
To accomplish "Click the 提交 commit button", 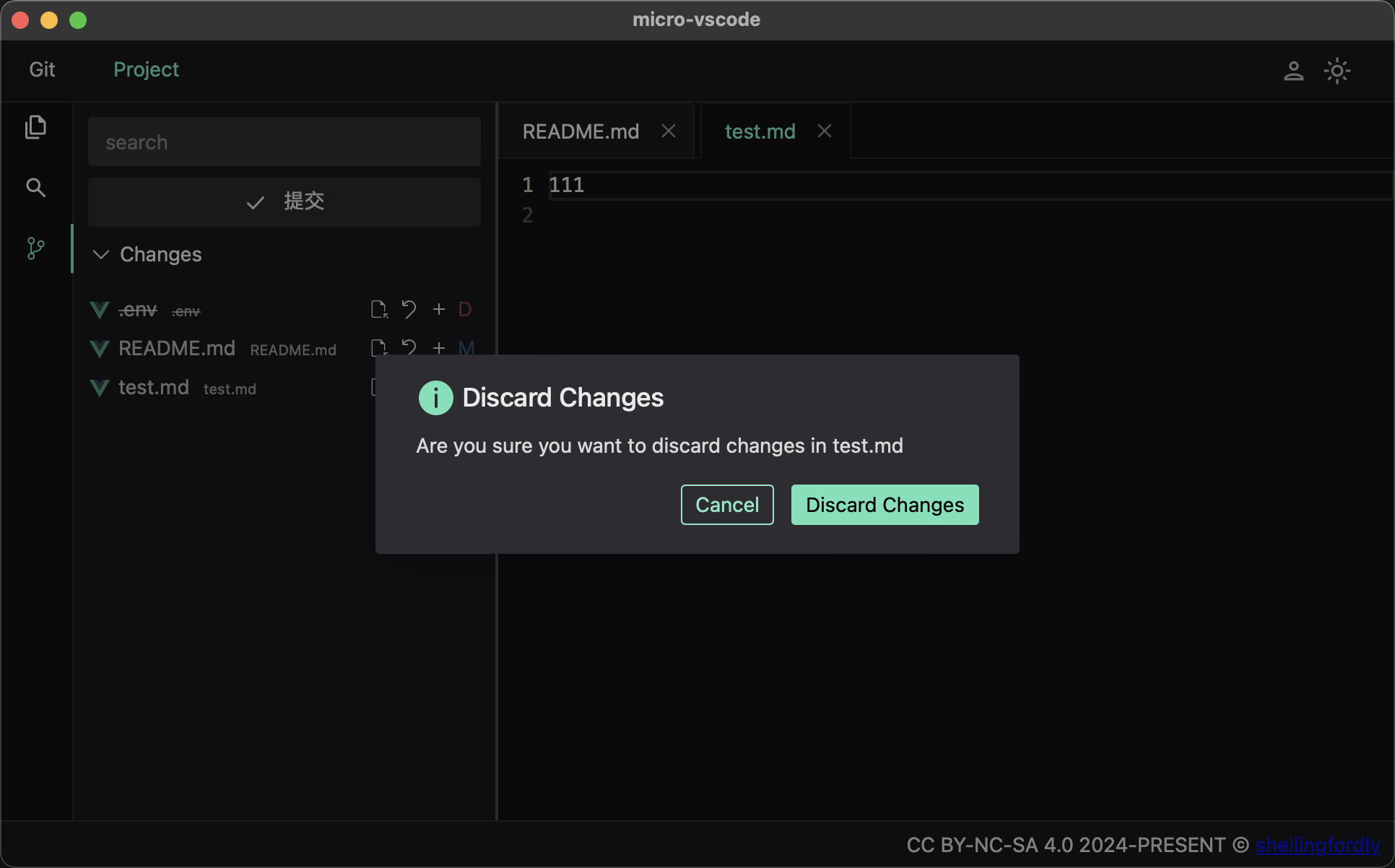I will (x=284, y=202).
